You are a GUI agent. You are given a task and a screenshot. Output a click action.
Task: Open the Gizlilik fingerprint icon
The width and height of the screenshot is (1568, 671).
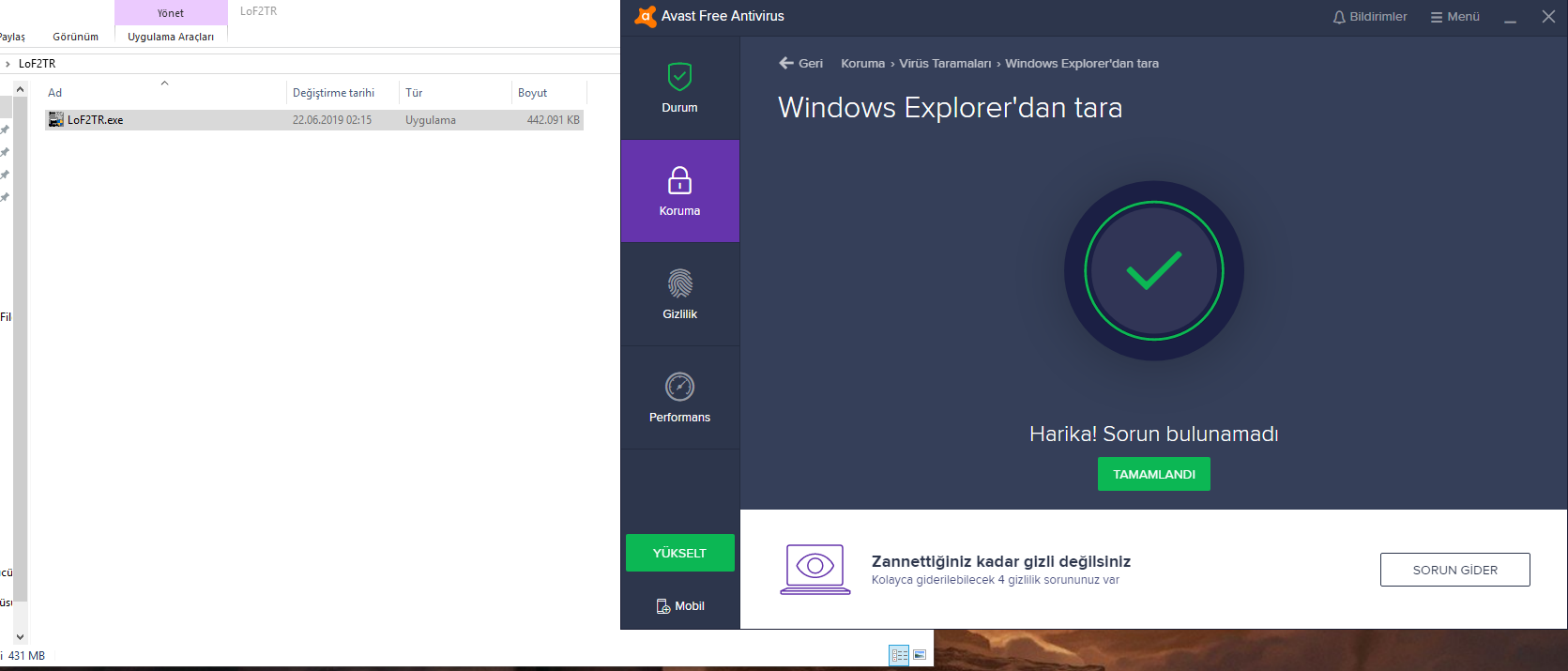[679, 283]
